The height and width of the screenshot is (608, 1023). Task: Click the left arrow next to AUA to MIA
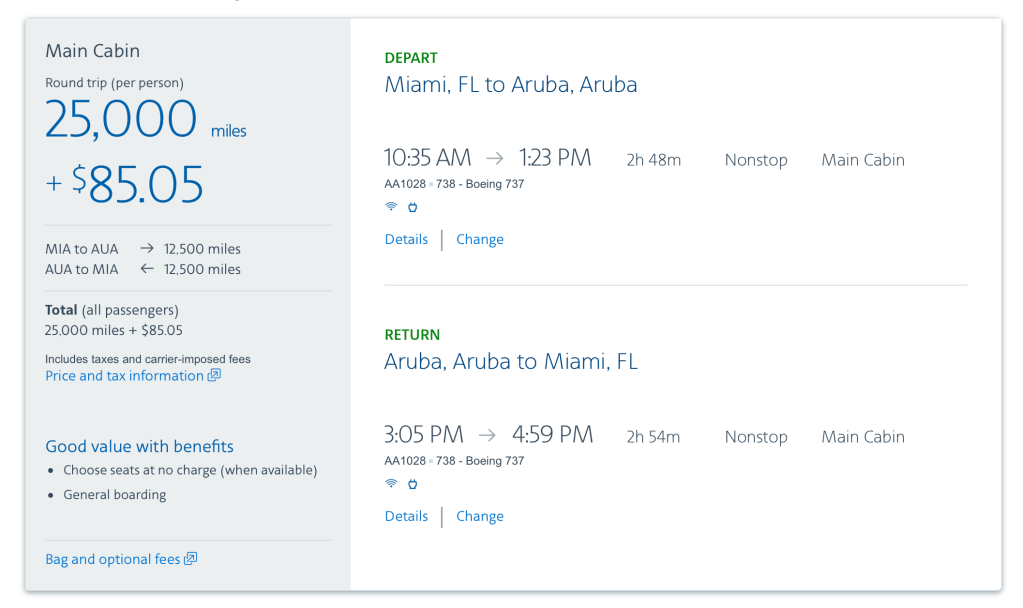coord(147,269)
